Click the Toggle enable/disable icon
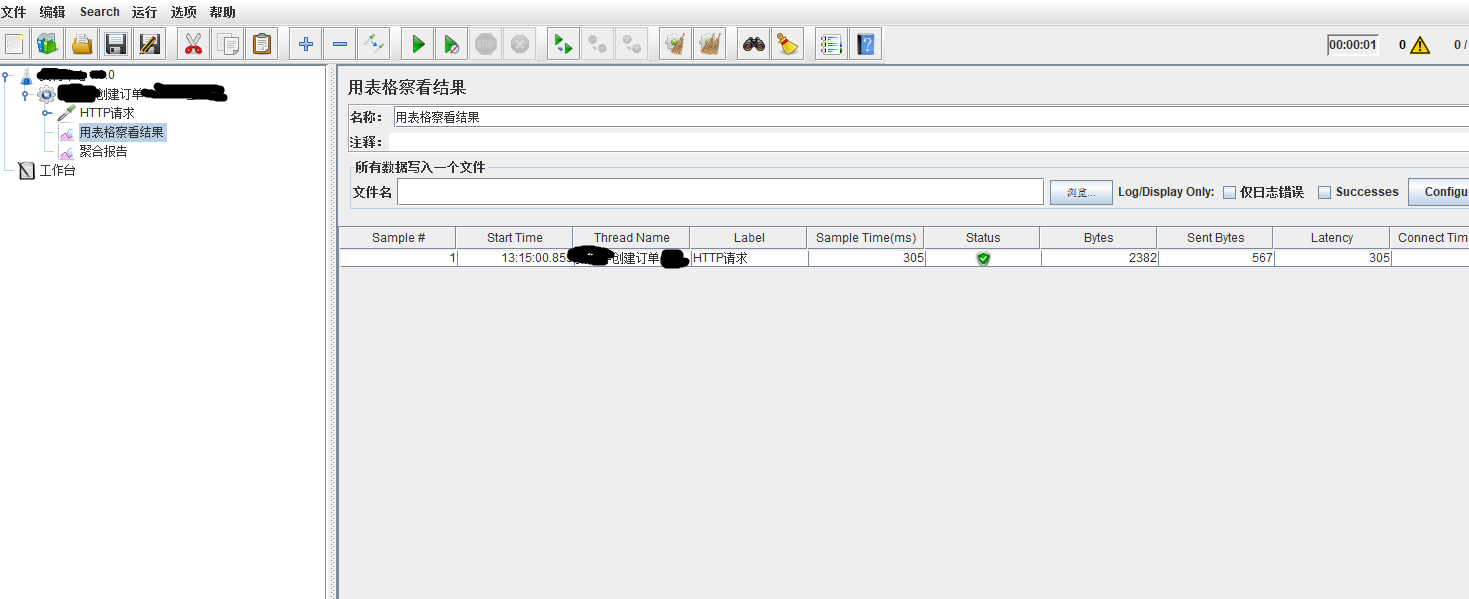This screenshot has width=1469, height=599. pos(374,44)
